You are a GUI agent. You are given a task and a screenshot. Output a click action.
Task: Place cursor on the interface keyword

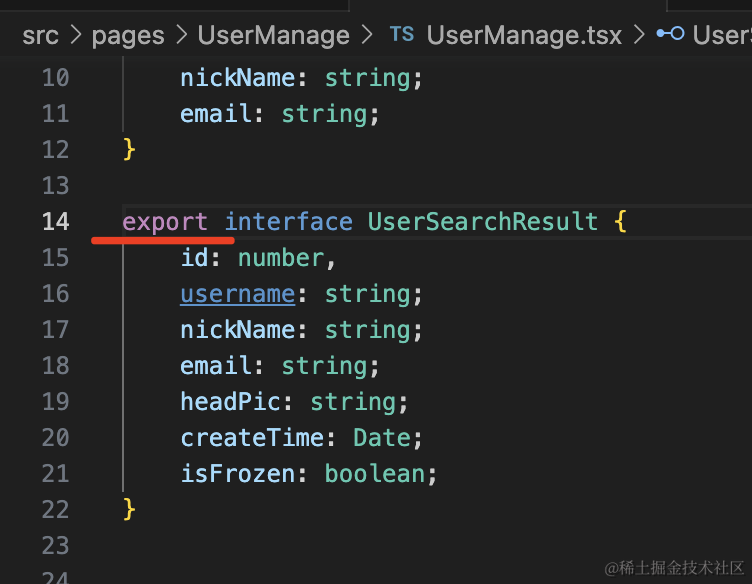click(x=288, y=222)
